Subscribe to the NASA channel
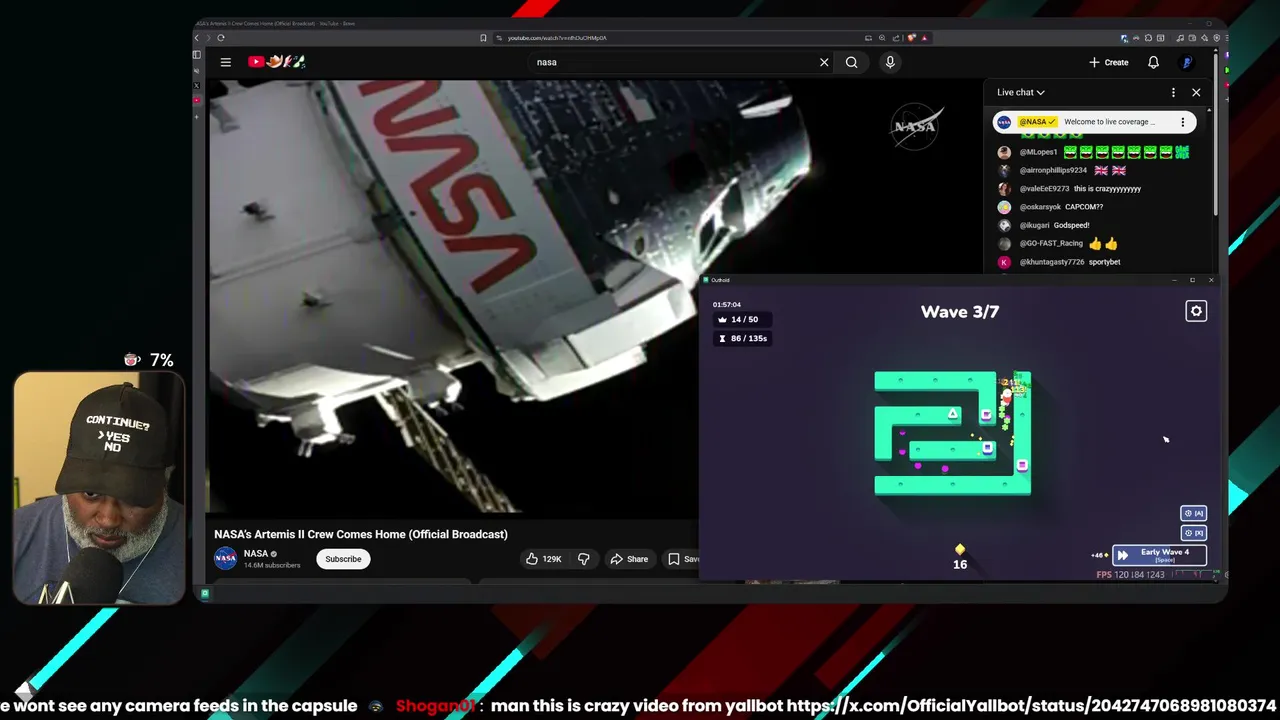The image size is (1280, 720). [x=343, y=559]
